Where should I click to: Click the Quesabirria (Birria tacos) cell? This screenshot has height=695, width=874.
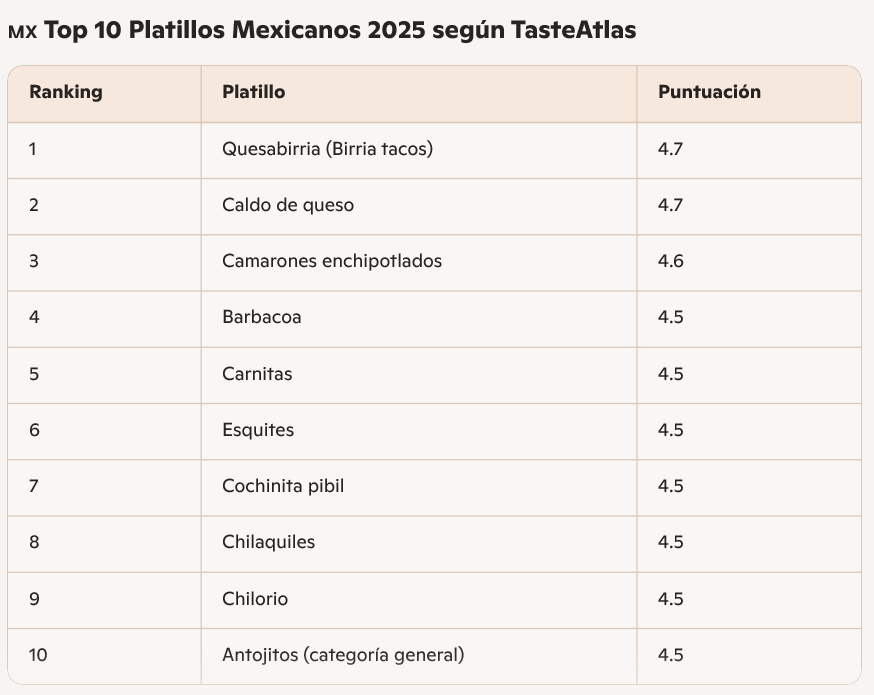point(327,149)
